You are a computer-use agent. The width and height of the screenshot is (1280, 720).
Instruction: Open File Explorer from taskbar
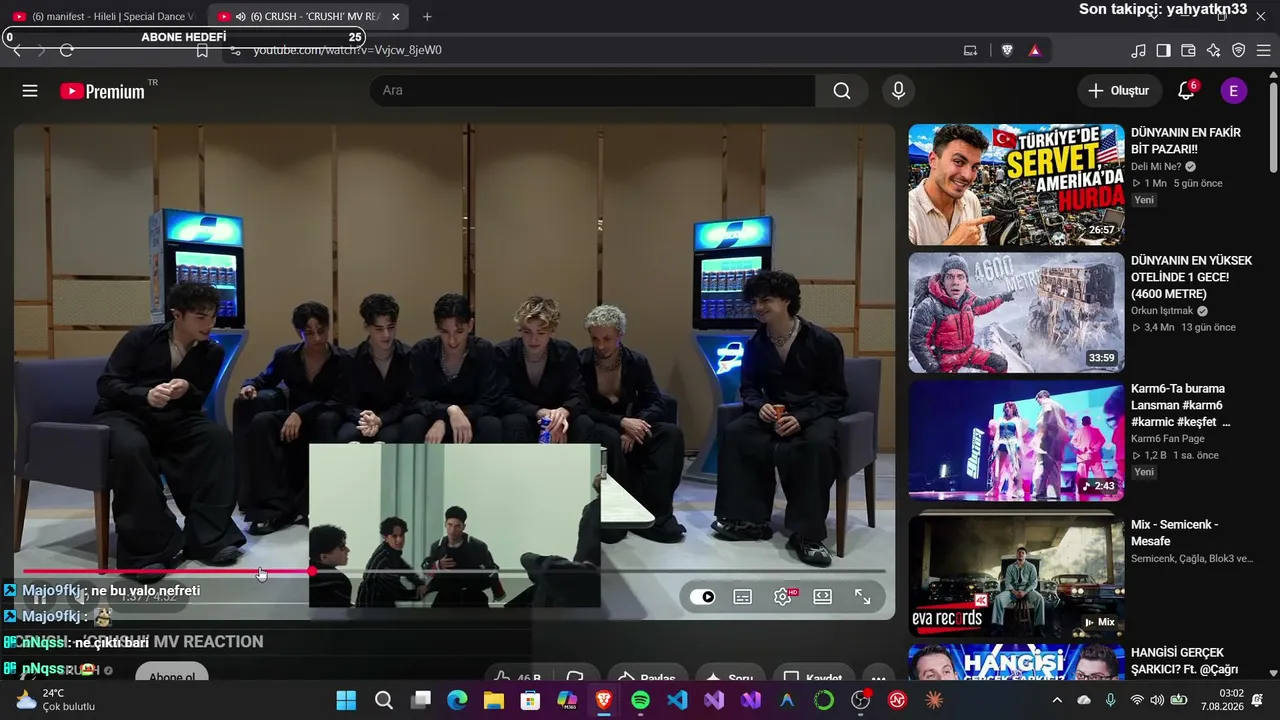[494, 700]
